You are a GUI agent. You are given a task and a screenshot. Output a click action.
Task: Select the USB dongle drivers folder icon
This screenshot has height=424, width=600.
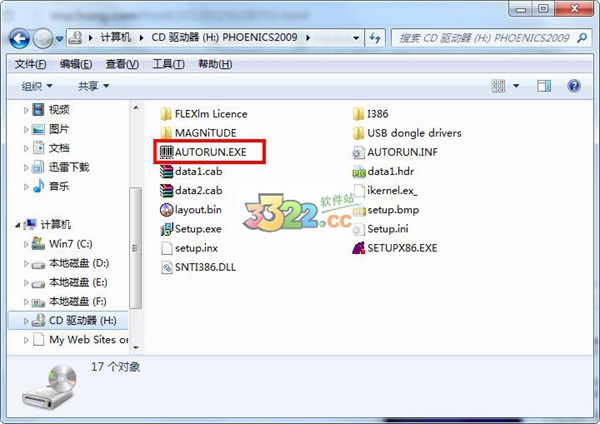point(359,133)
